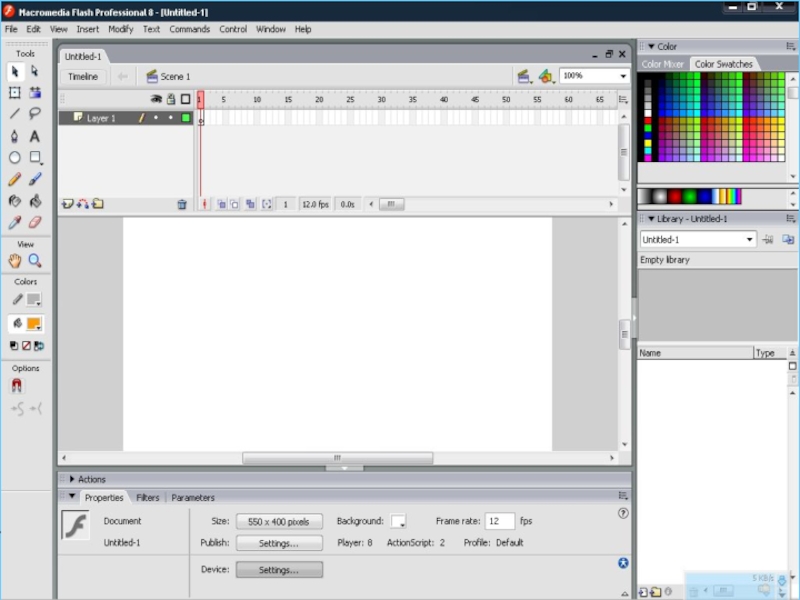Image resolution: width=800 pixels, height=600 pixels.
Task: Select the Pencil tool
Action: [15, 179]
